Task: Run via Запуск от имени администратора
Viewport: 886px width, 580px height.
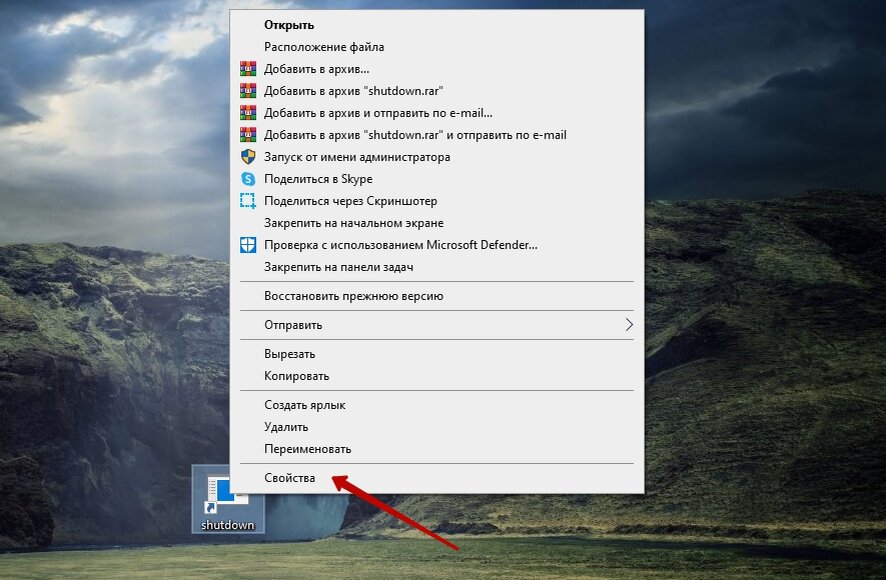Action: [436, 157]
